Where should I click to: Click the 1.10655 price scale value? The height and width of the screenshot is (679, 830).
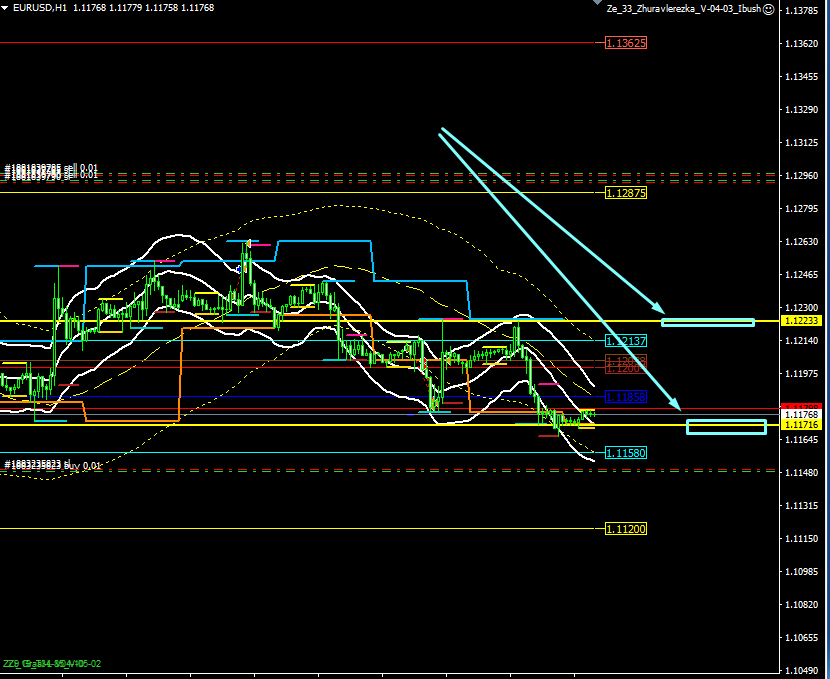point(802,638)
